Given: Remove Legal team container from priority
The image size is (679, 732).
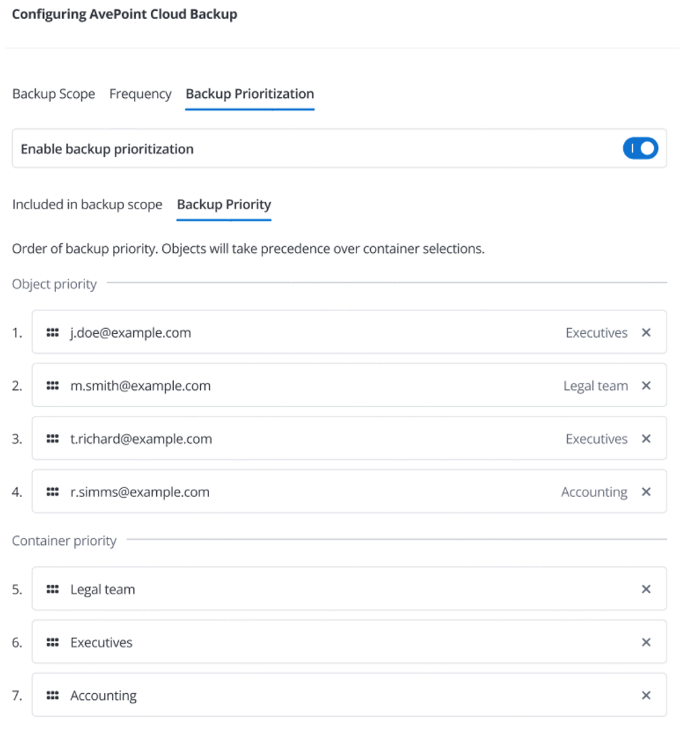Looking at the screenshot, I should (646, 589).
